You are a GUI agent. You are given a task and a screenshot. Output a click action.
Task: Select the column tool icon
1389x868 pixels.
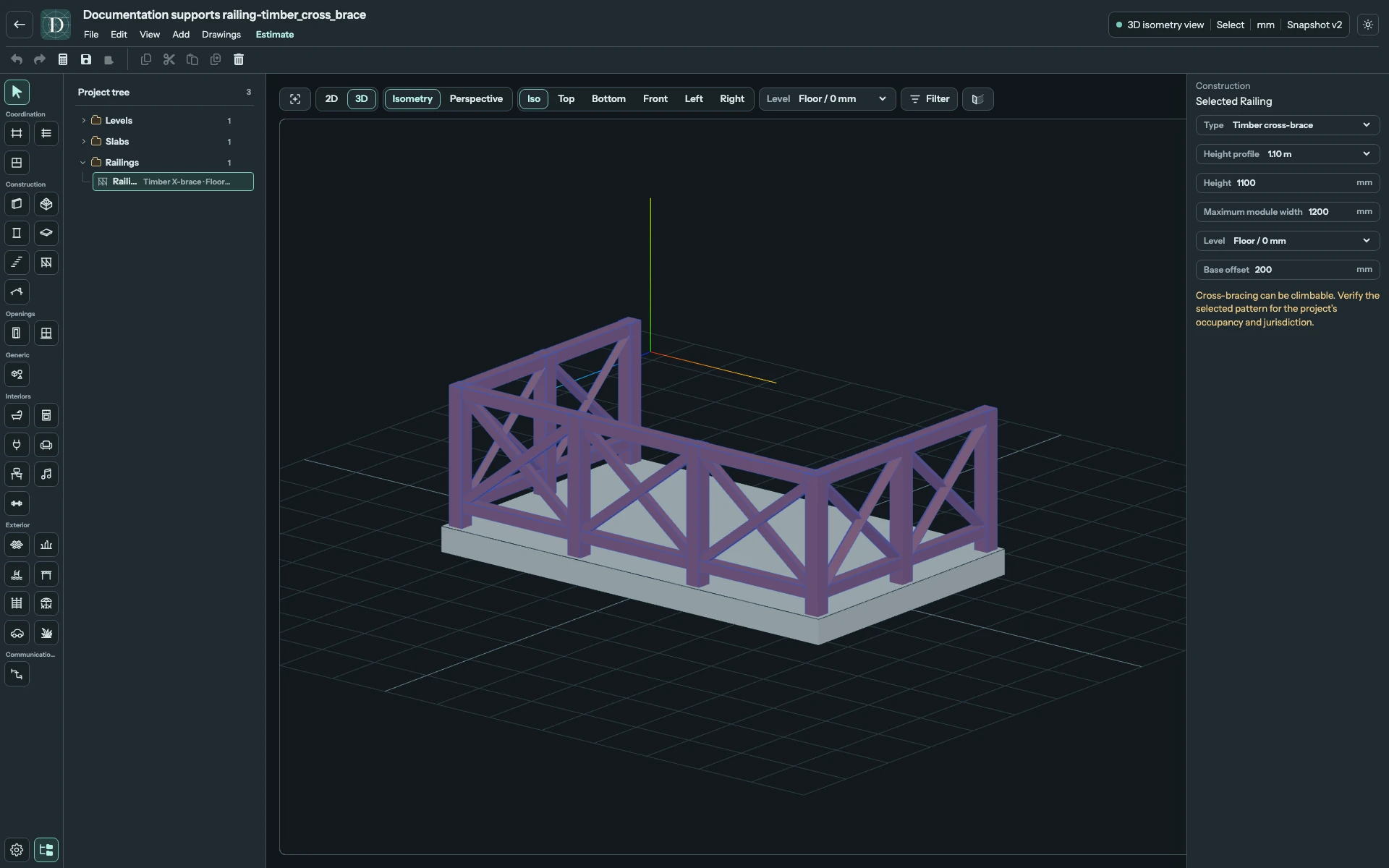[x=17, y=233]
